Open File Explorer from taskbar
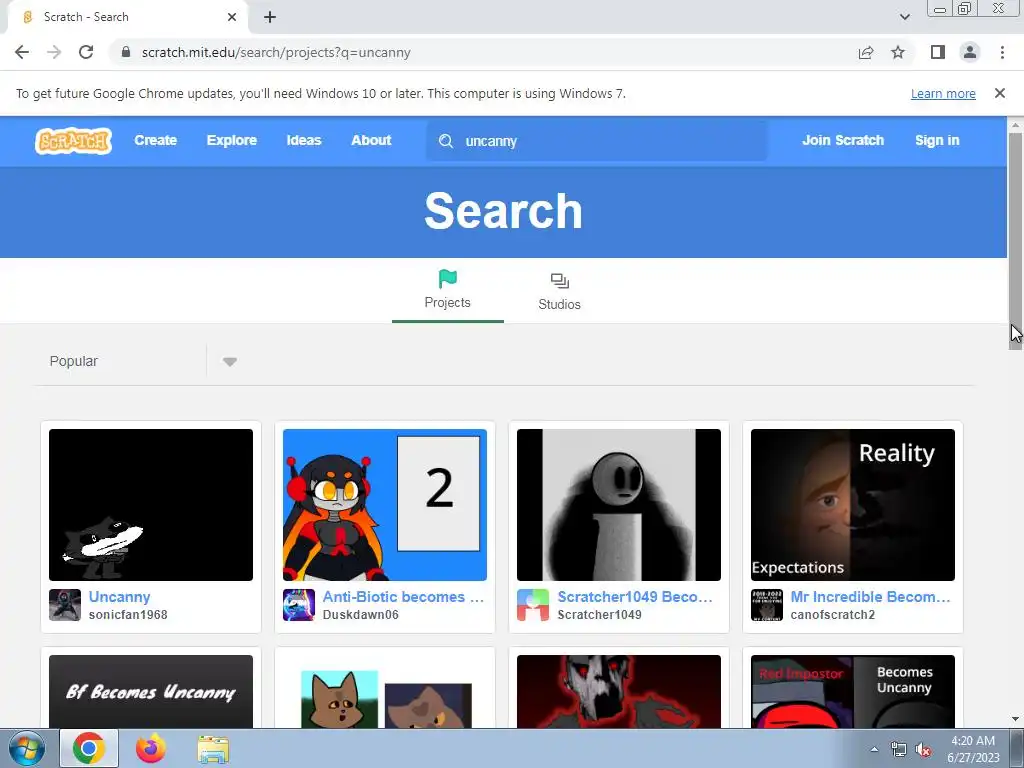Viewport: 1024px width, 768px height. pos(213,749)
